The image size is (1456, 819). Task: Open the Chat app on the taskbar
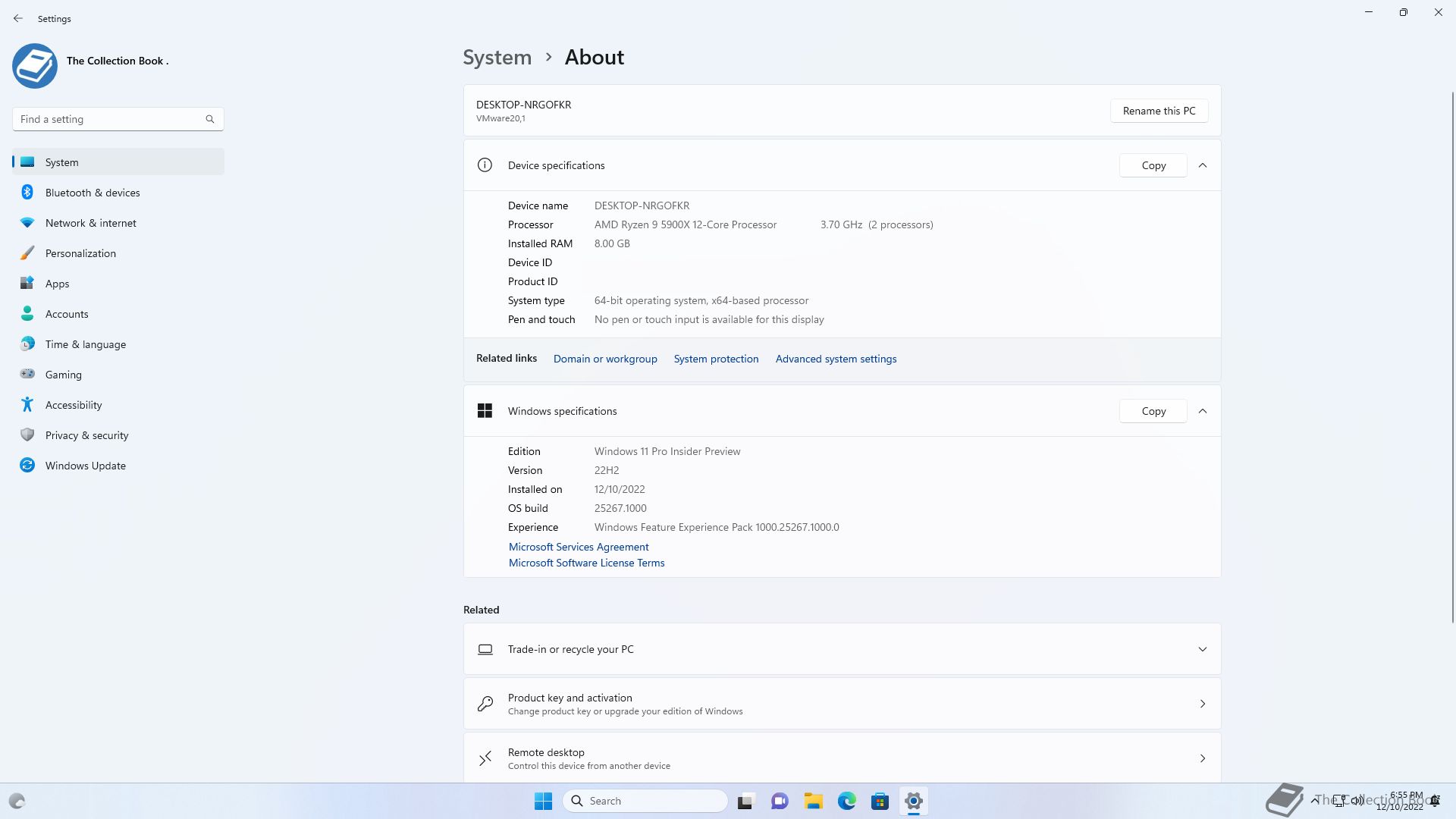[780, 801]
